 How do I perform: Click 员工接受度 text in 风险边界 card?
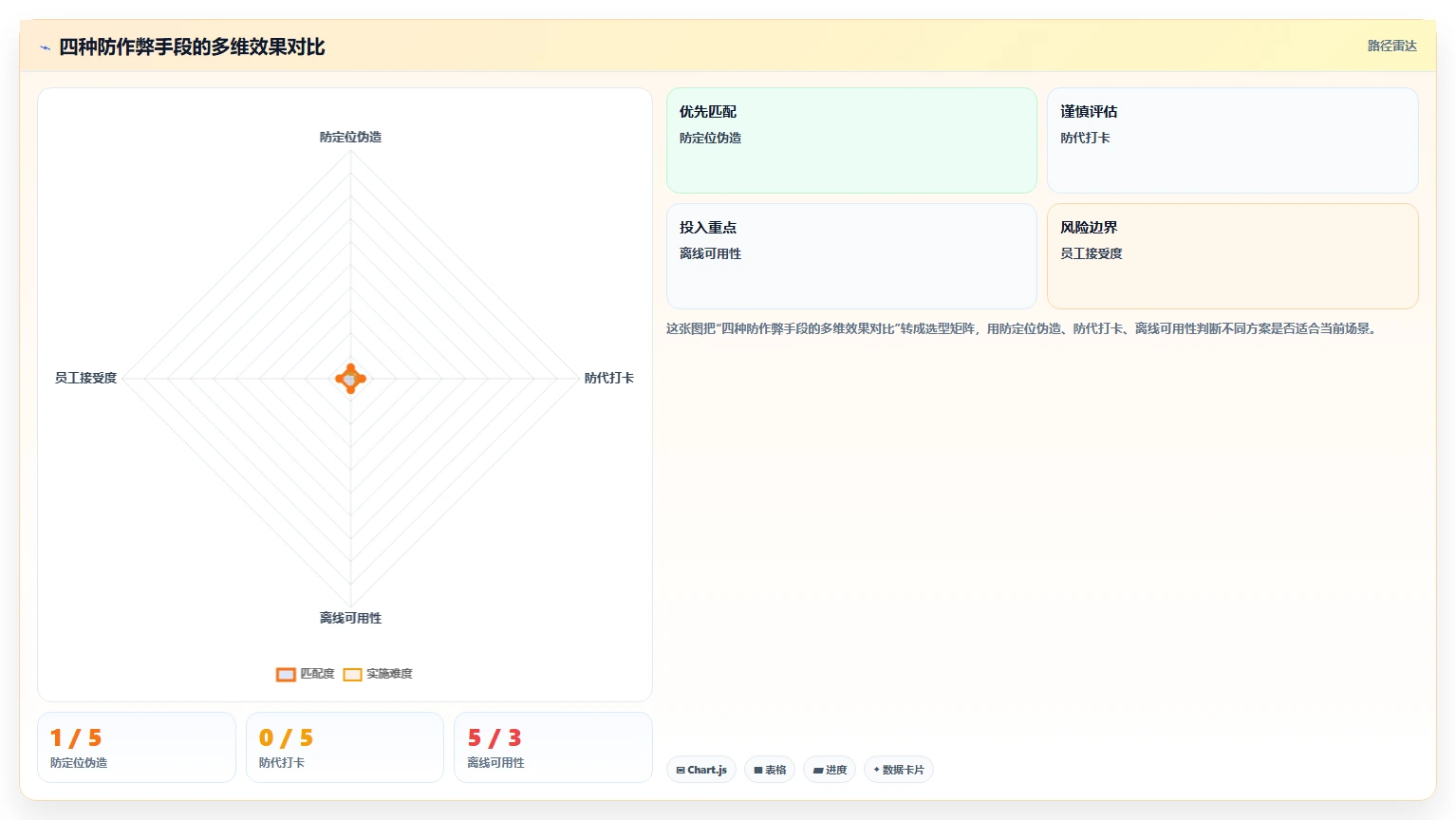[1092, 253]
